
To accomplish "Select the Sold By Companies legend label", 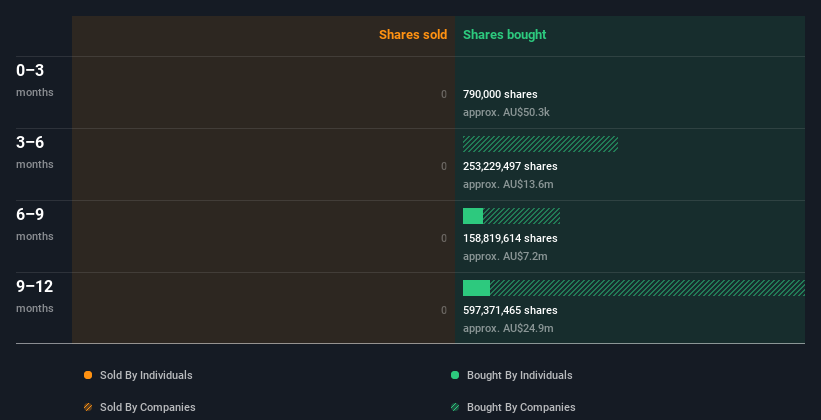I will (148, 407).
